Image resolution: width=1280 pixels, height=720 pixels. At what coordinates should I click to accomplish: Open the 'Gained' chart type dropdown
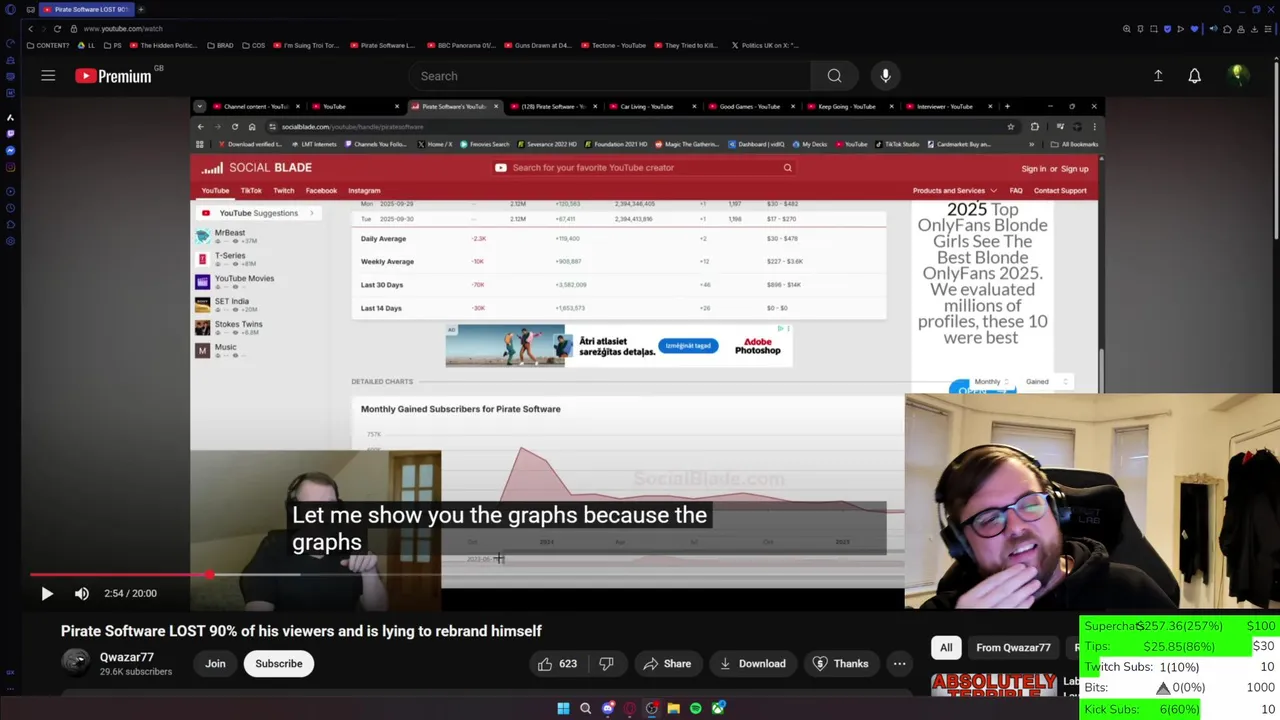1045,382
